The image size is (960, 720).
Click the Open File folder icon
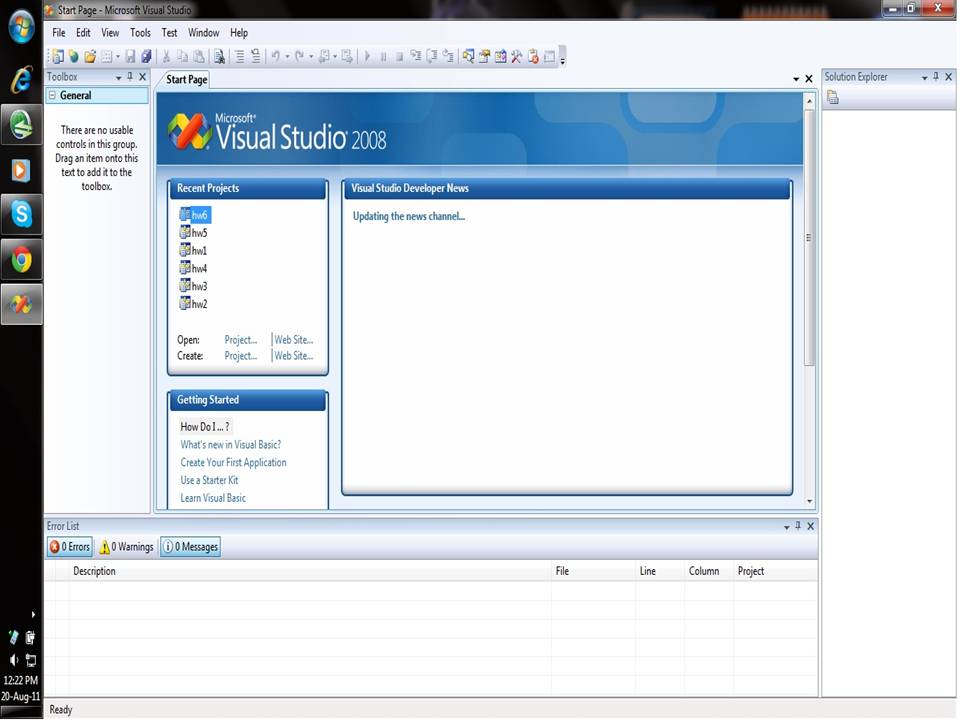click(x=90, y=56)
